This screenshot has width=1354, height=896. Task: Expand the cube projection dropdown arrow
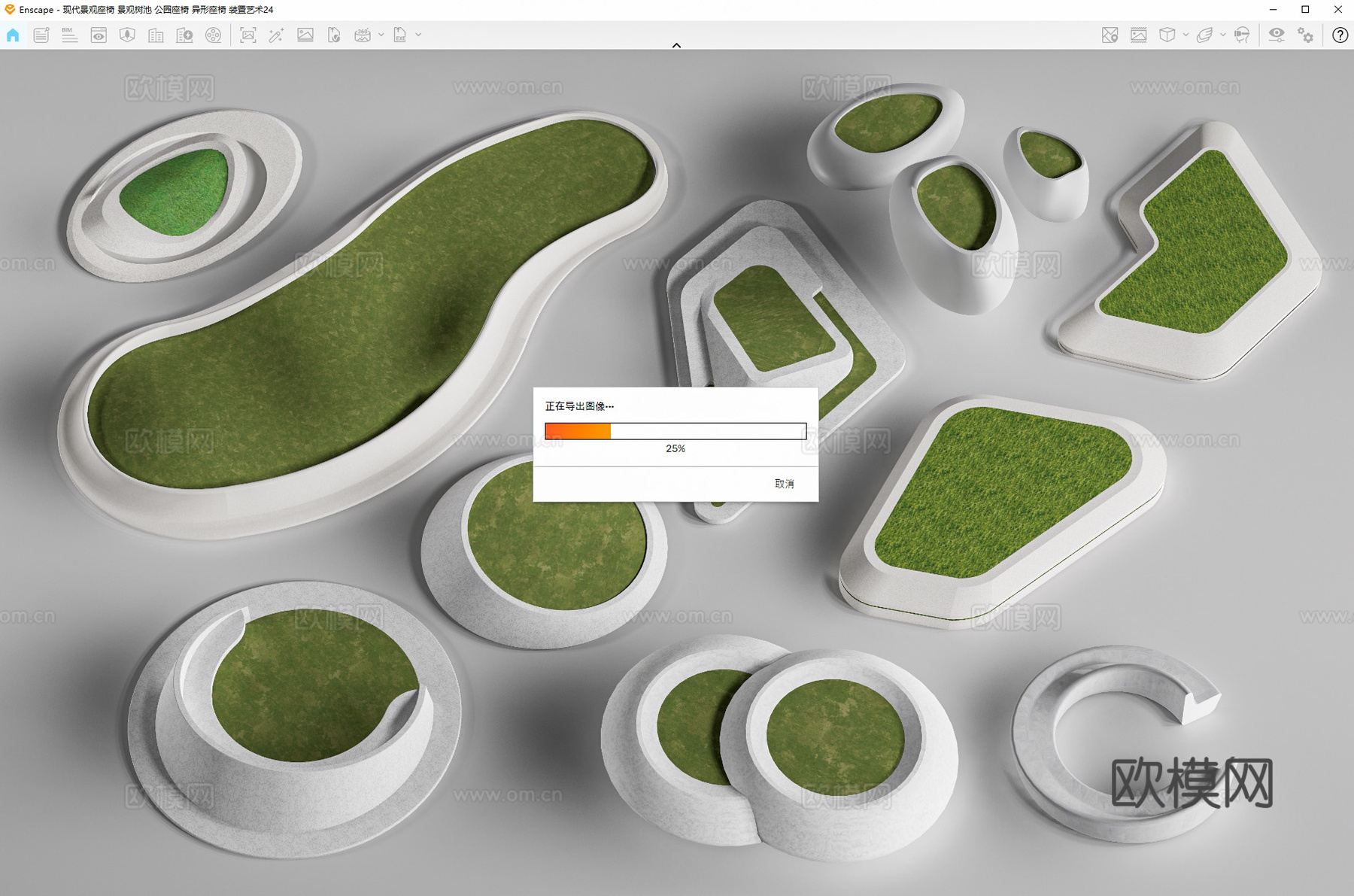coord(1186,35)
